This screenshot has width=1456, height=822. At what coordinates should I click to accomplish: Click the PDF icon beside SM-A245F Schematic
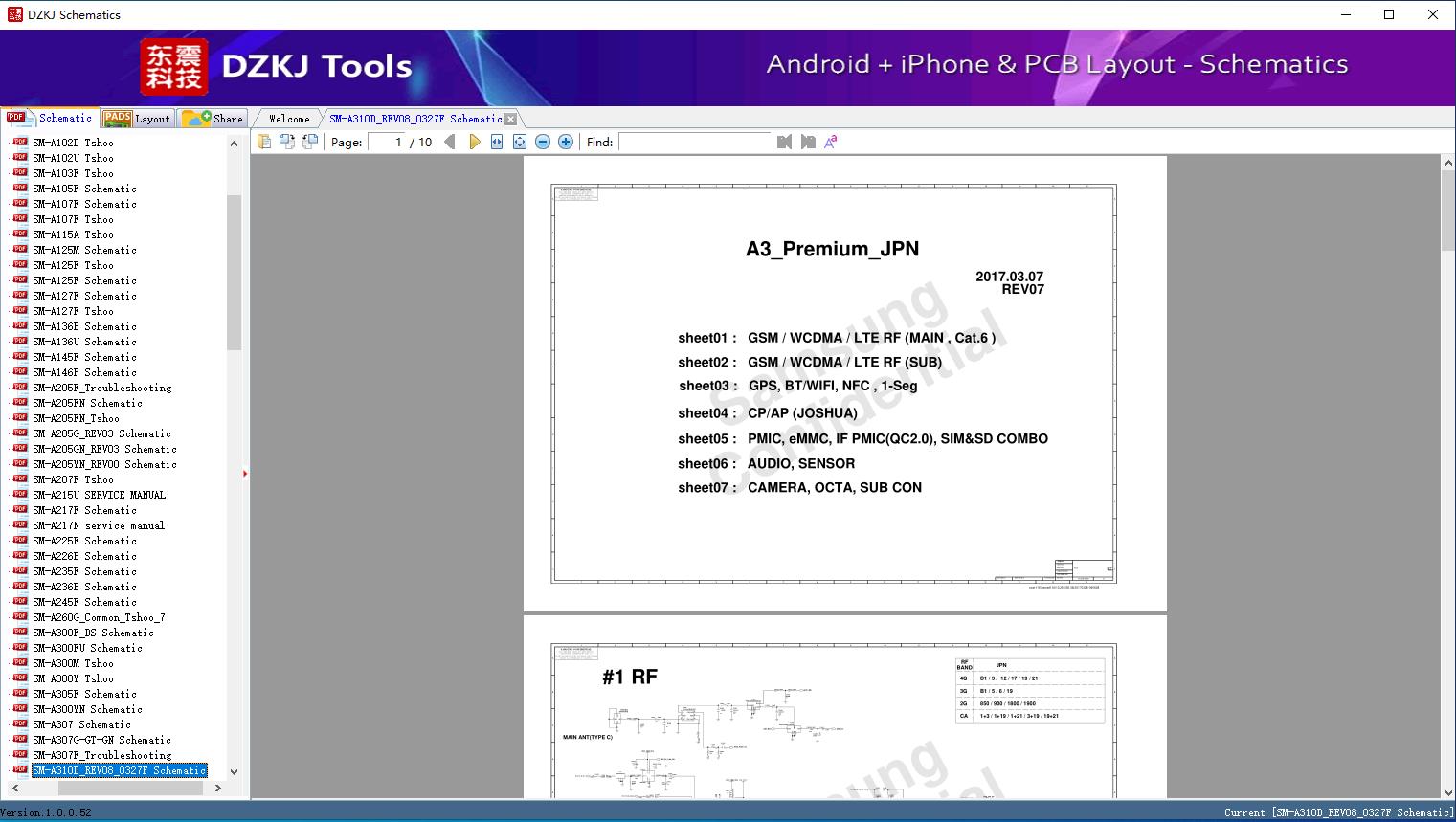click(x=19, y=601)
